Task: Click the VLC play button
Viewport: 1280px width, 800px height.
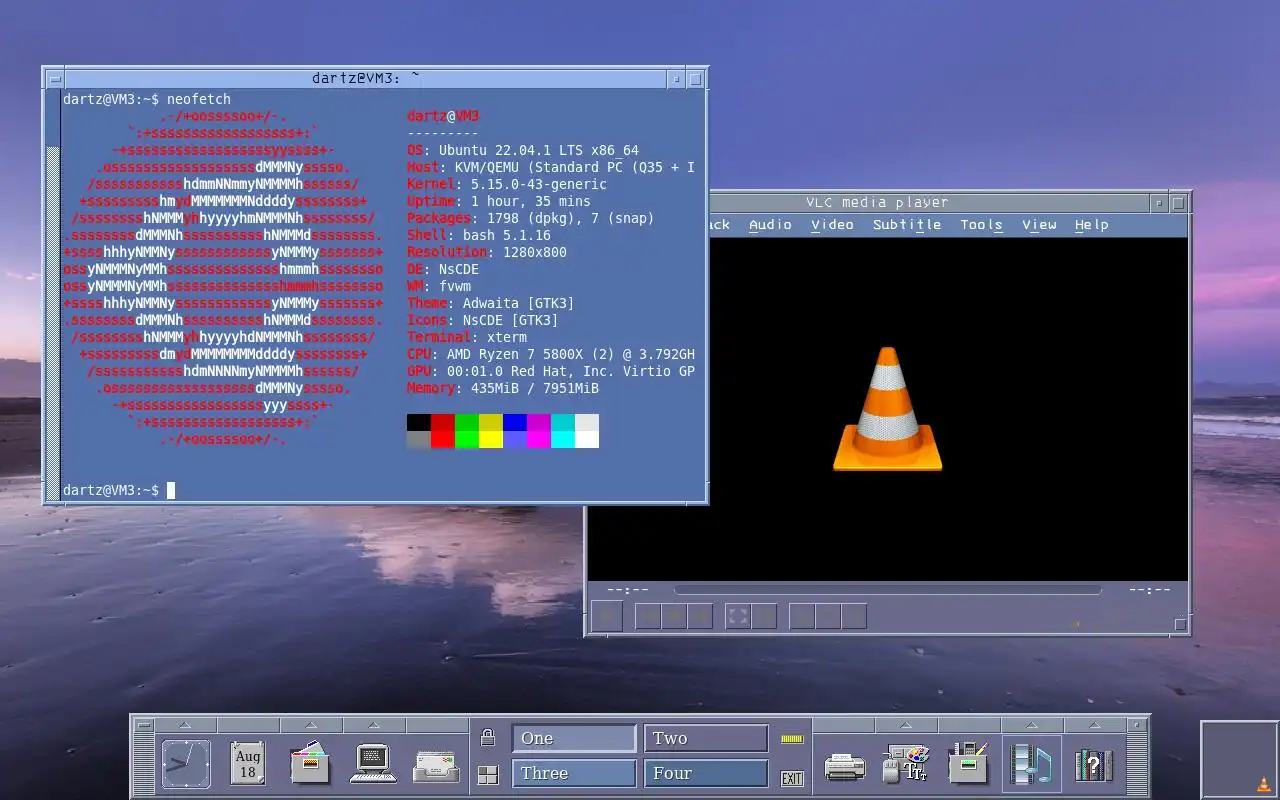Action: 607,616
